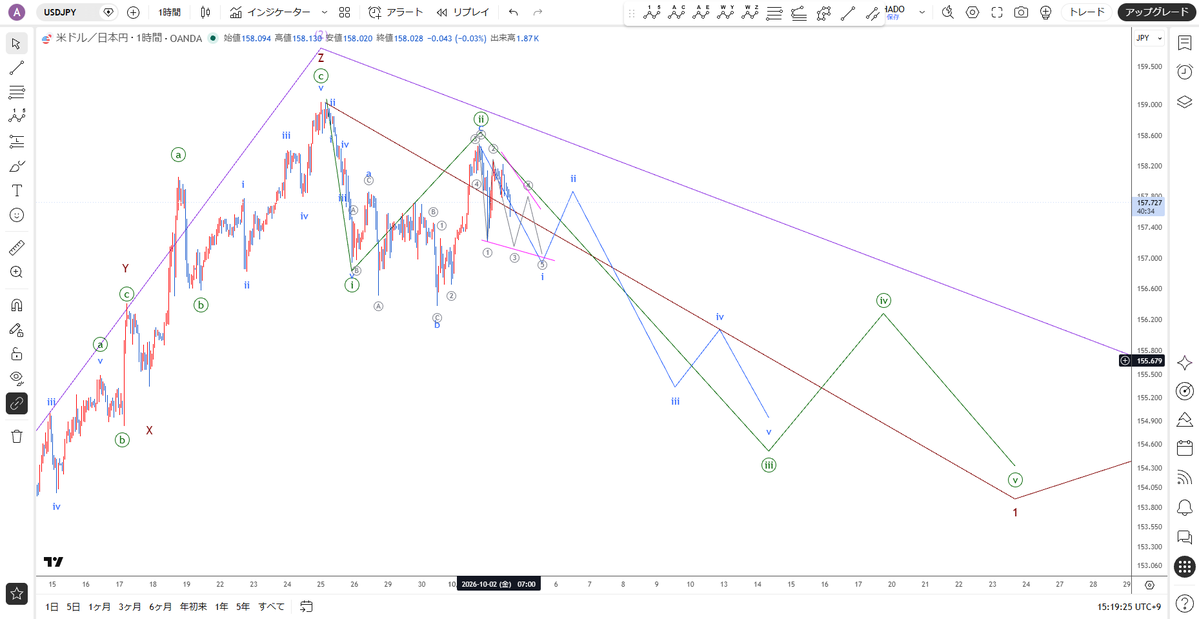Click the トレード trade button

(x=1087, y=12)
